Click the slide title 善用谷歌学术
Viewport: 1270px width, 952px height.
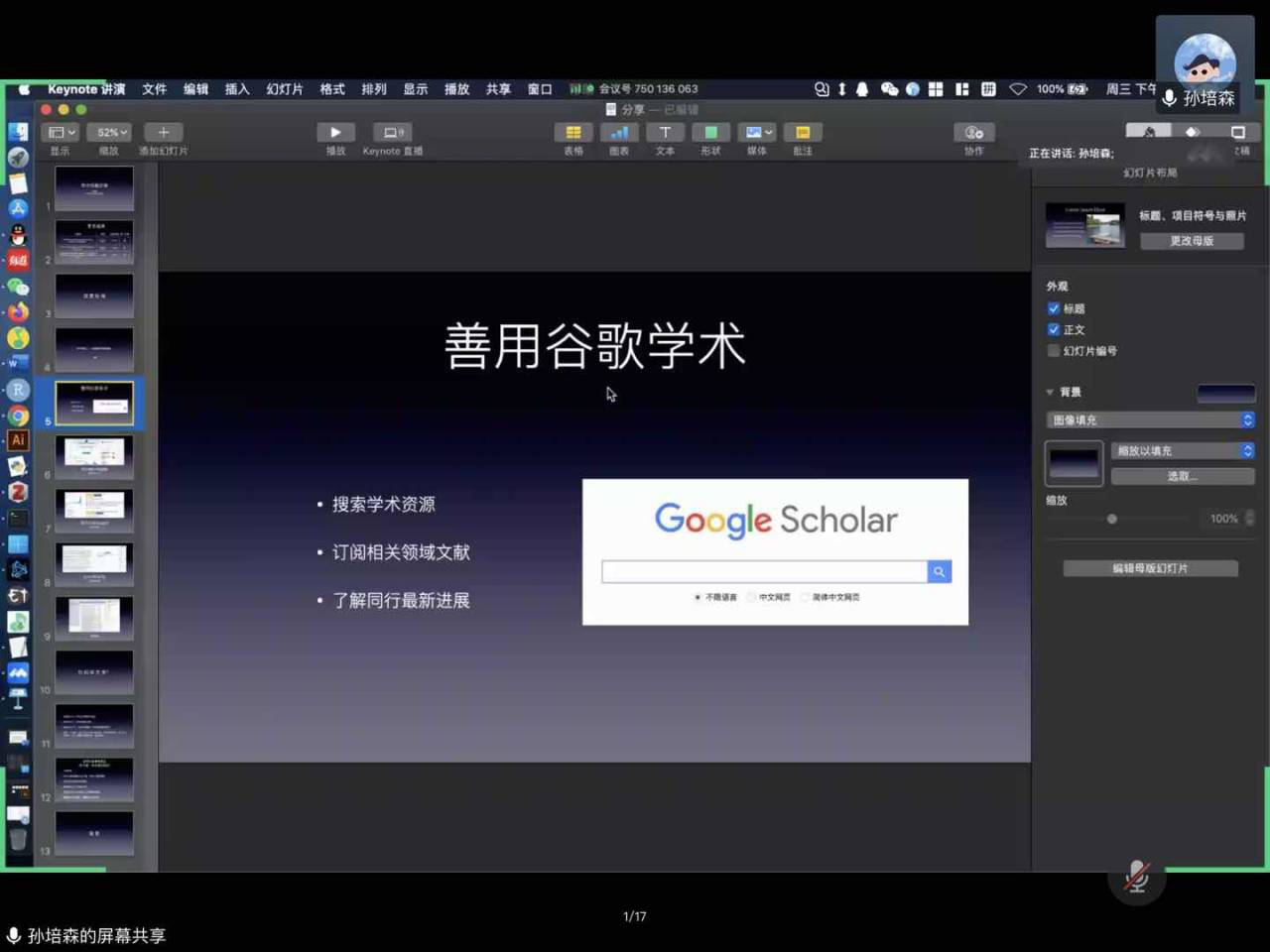click(594, 346)
